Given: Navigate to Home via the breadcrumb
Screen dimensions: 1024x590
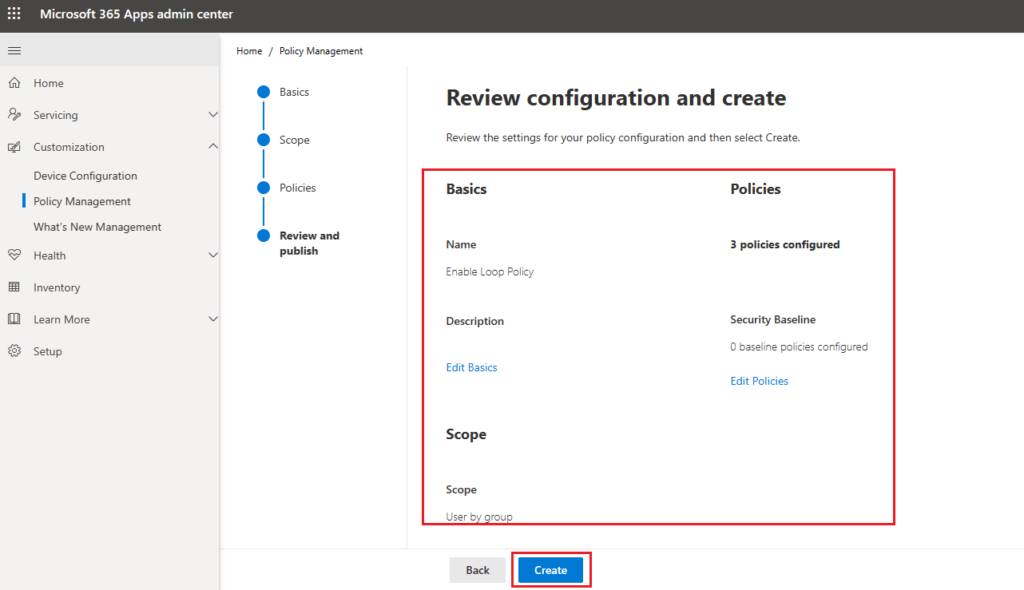Looking at the screenshot, I should (248, 51).
